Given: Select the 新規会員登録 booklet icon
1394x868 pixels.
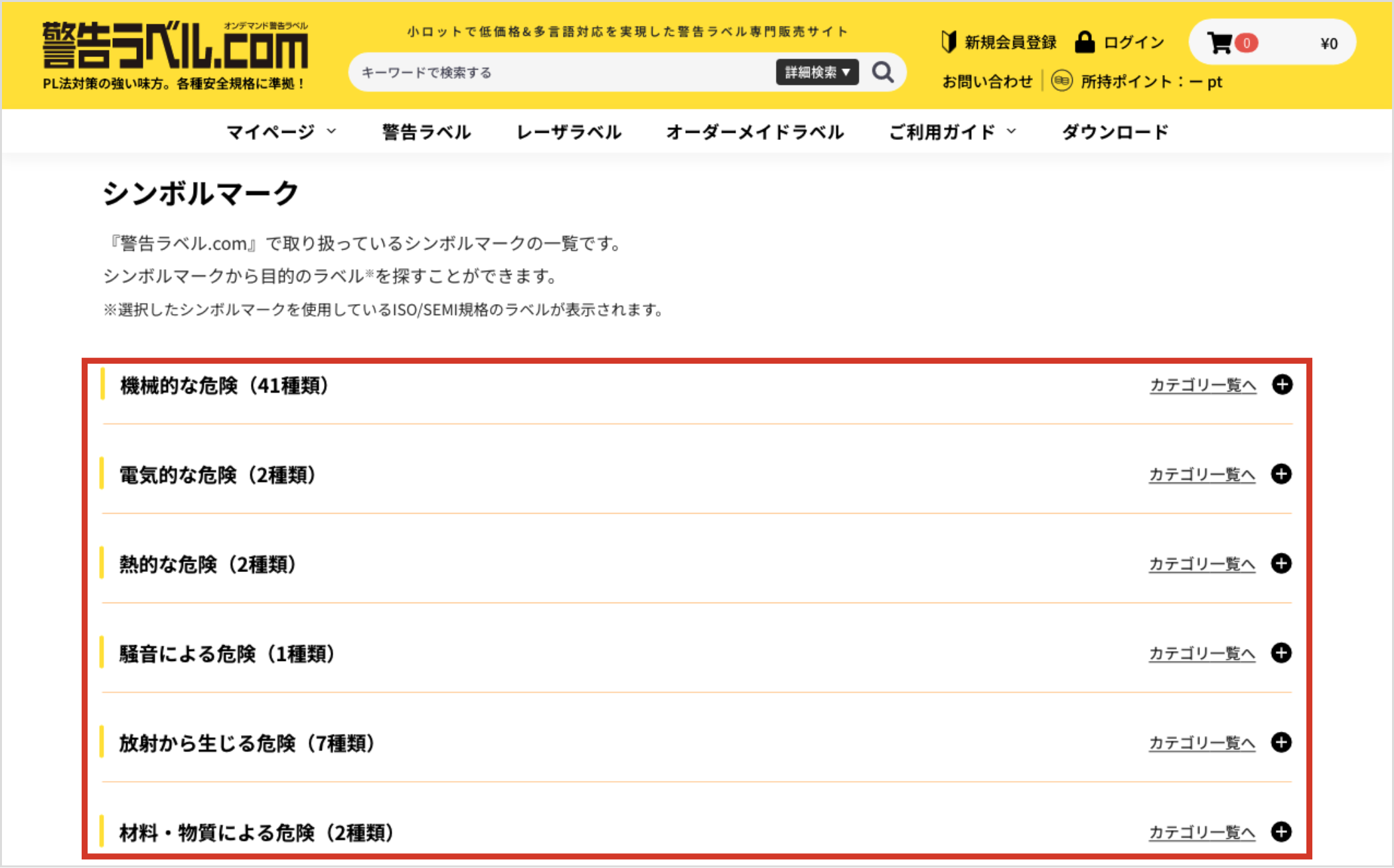Looking at the screenshot, I should point(948,41).
